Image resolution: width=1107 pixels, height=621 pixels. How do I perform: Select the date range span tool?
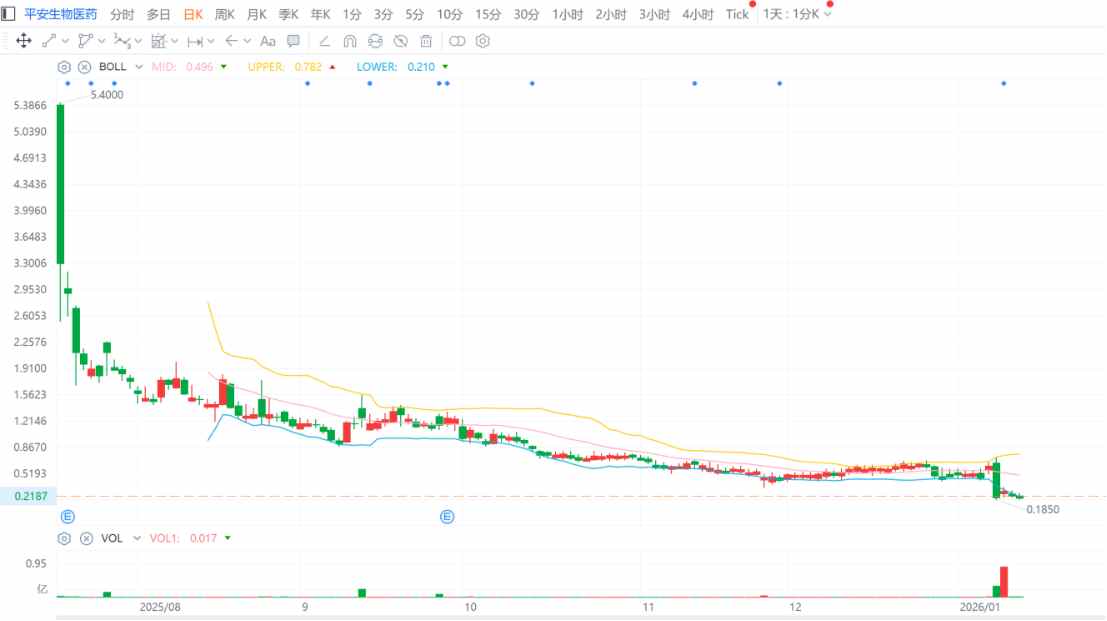click(195, 41)
